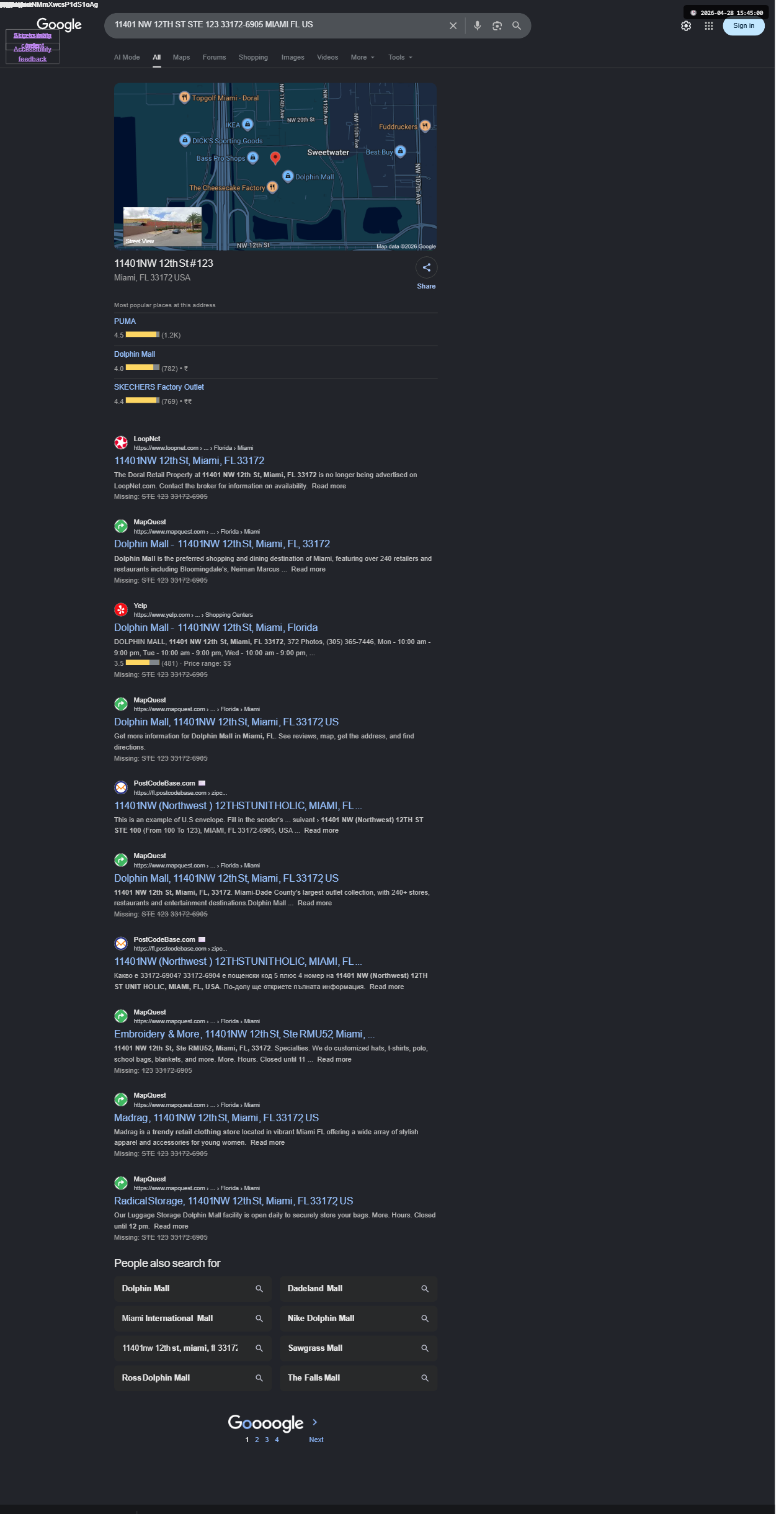
Task: Click the magnifier search submit icon
Action: point(516,26)
